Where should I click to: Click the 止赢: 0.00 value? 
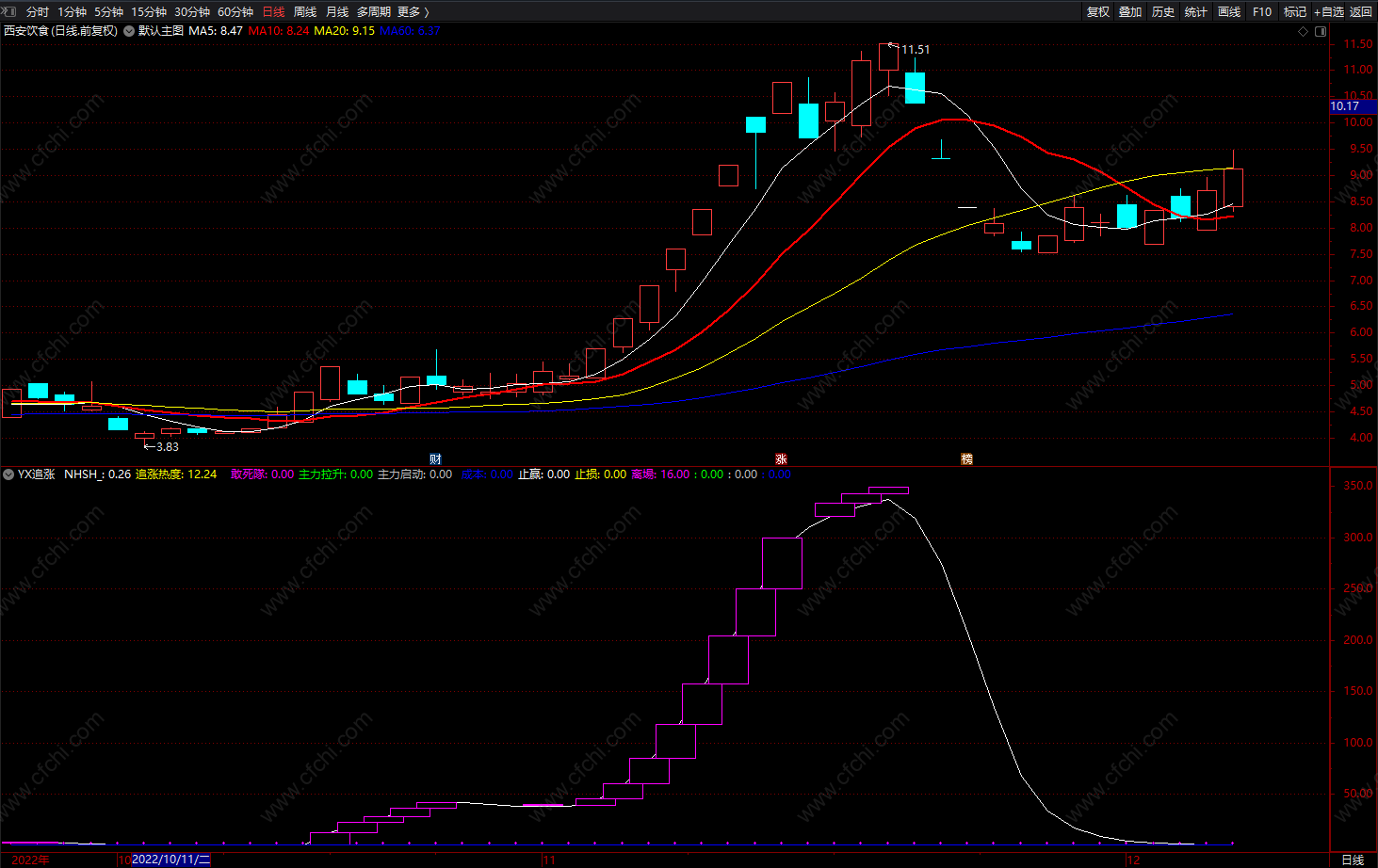point(543,474)
